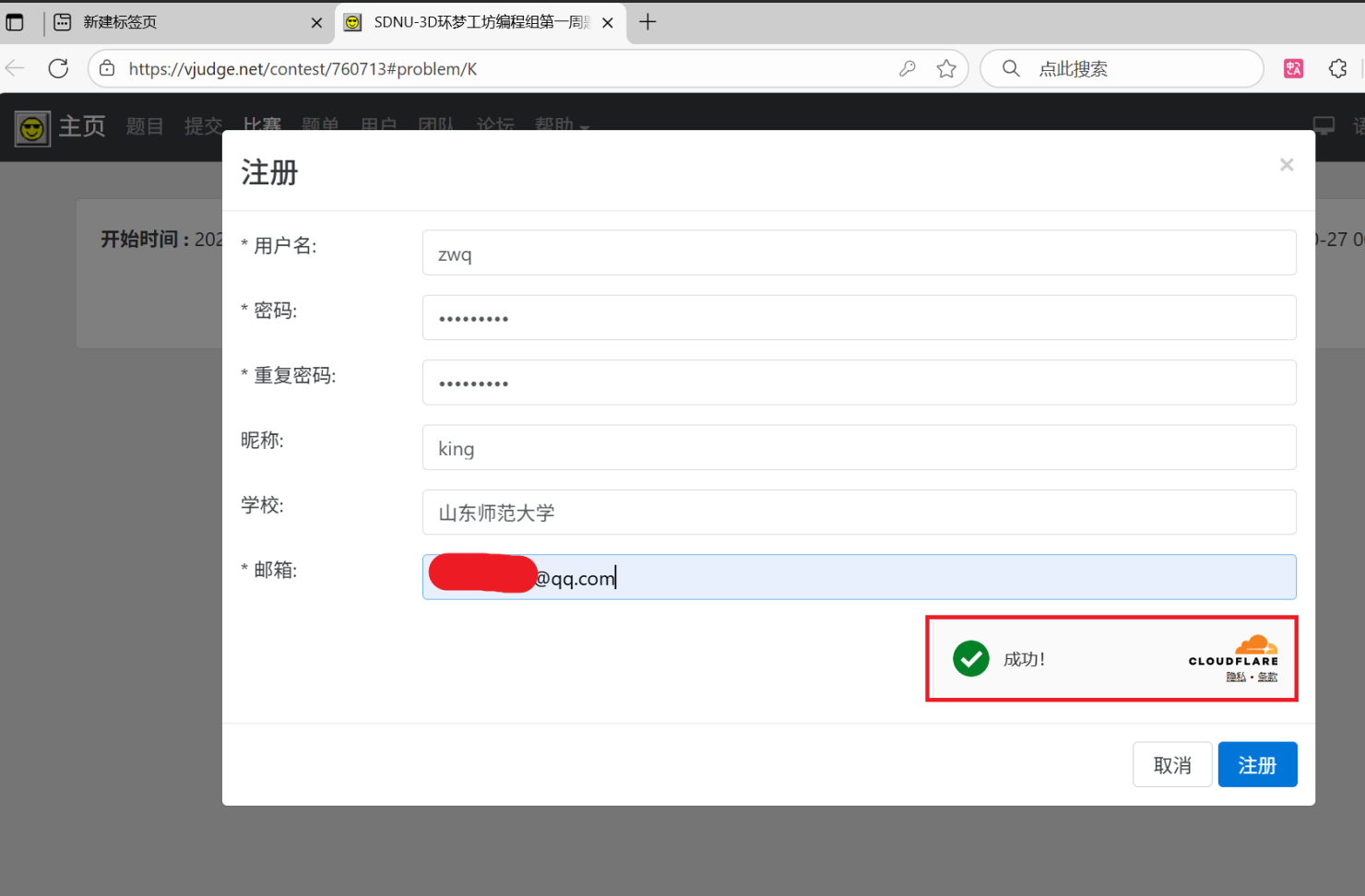Click the red translate extension icon
This screenshot has height=896, width=1365.
(1293, 68)
